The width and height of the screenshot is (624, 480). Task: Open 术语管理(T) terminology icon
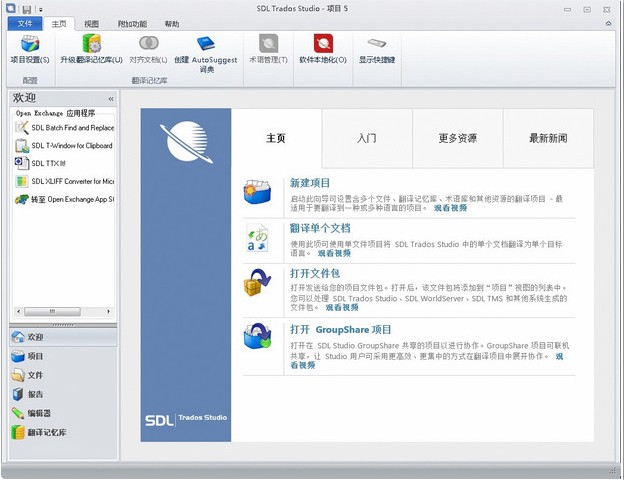click(x=269, y=43)
